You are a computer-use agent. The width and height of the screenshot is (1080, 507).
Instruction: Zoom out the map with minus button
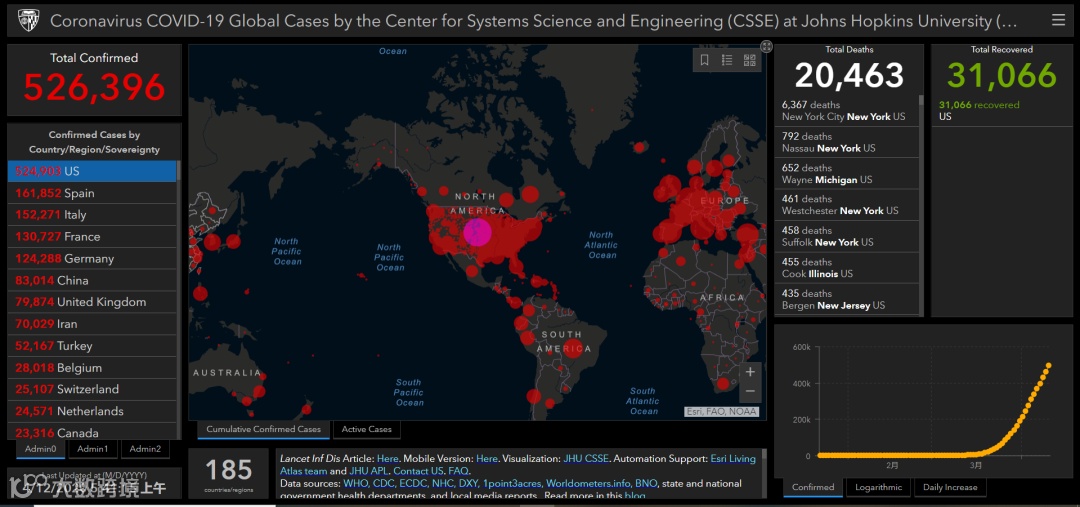750,391
